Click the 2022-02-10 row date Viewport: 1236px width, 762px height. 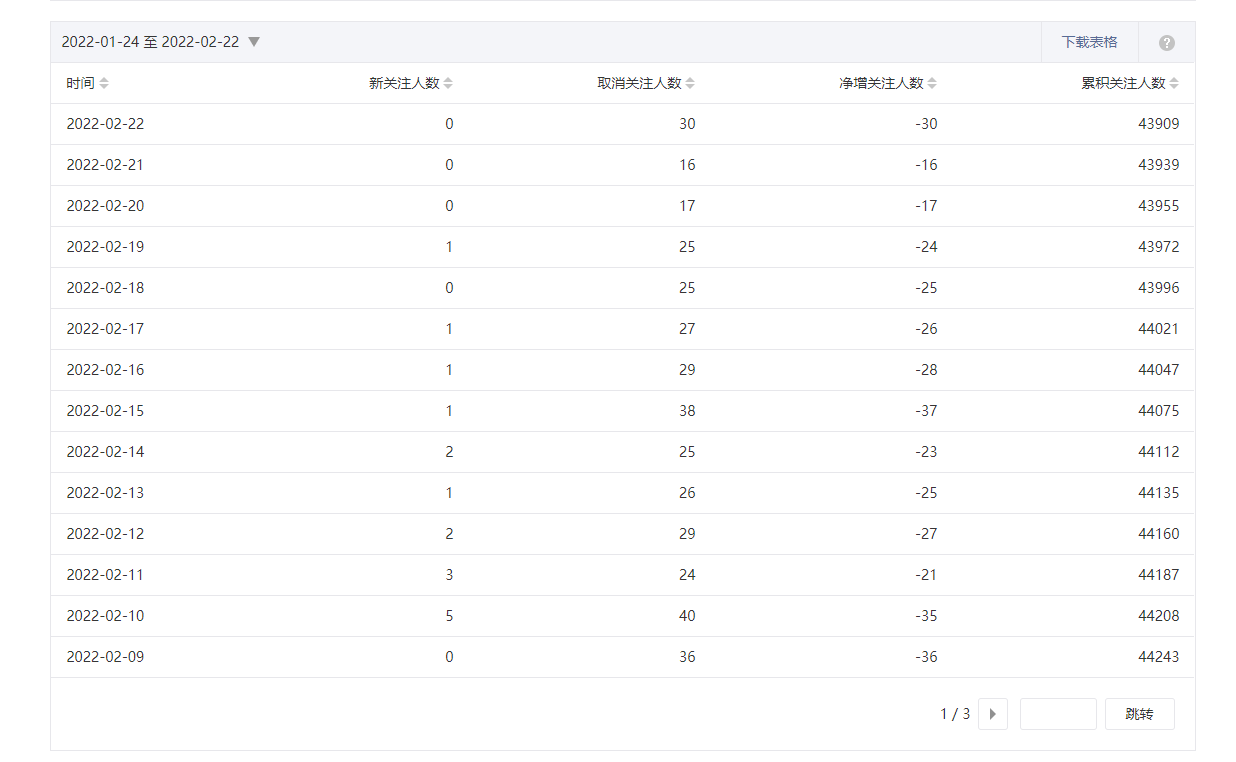pos(105,616)
